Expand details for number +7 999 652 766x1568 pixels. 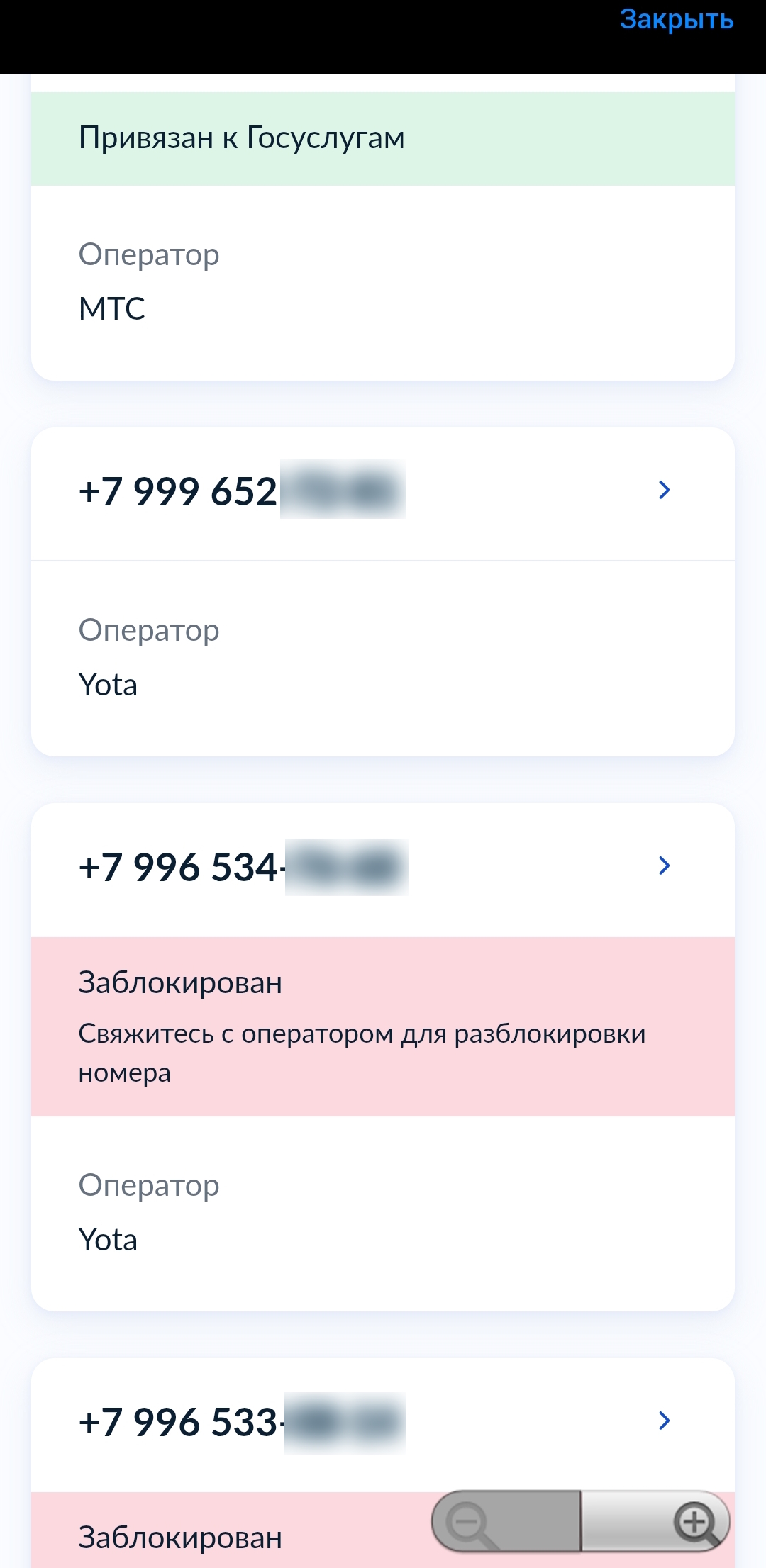[664, 490]
